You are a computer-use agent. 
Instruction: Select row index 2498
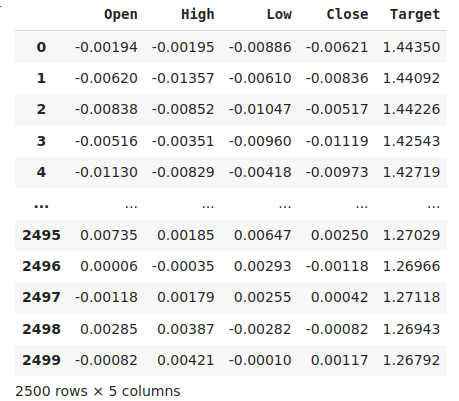pos(41,329)
